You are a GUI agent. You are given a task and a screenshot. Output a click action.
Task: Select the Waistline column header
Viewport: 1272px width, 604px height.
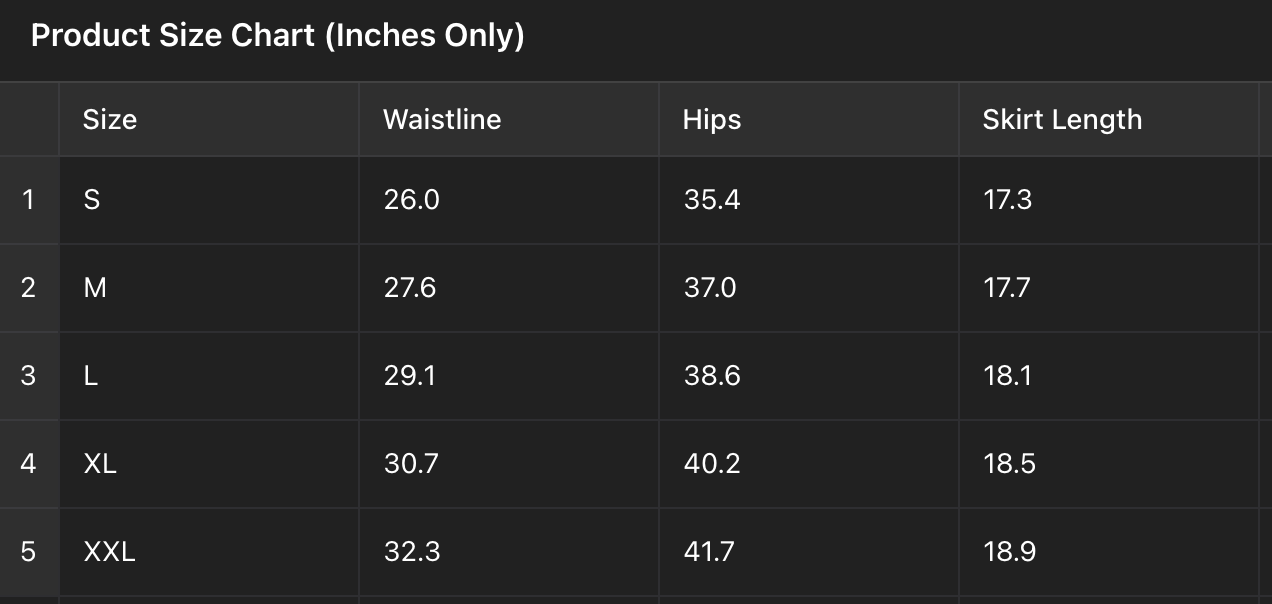point(442,120)
